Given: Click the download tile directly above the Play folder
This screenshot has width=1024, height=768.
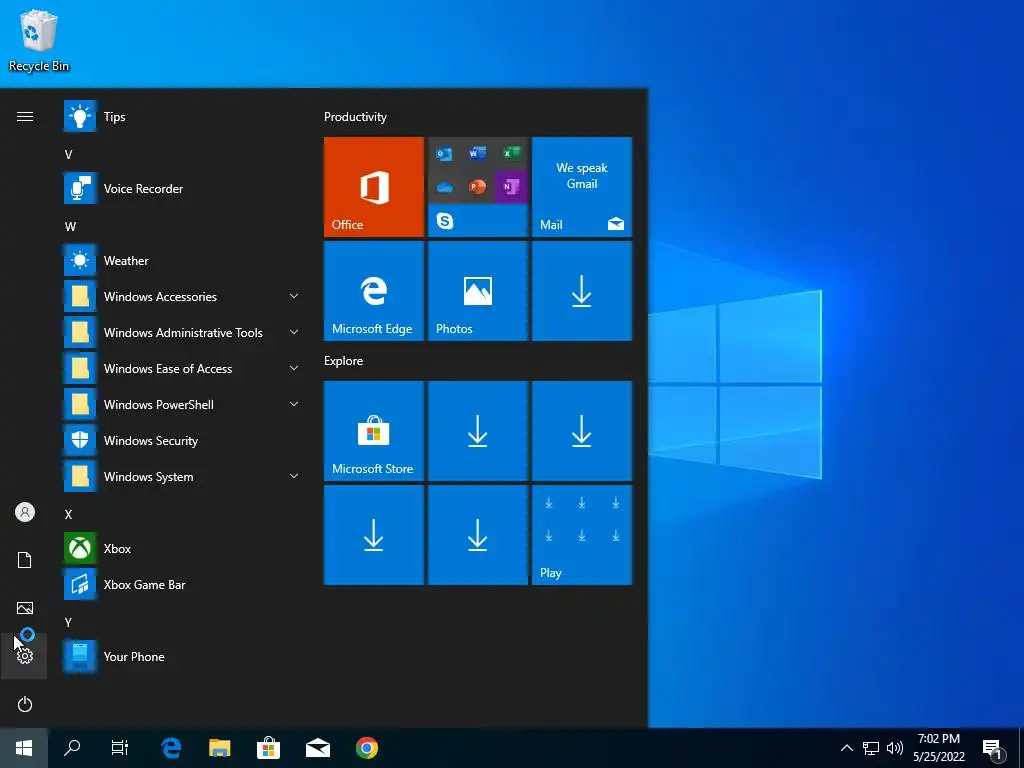Looking at the screenshot, I should click(582, 431).
